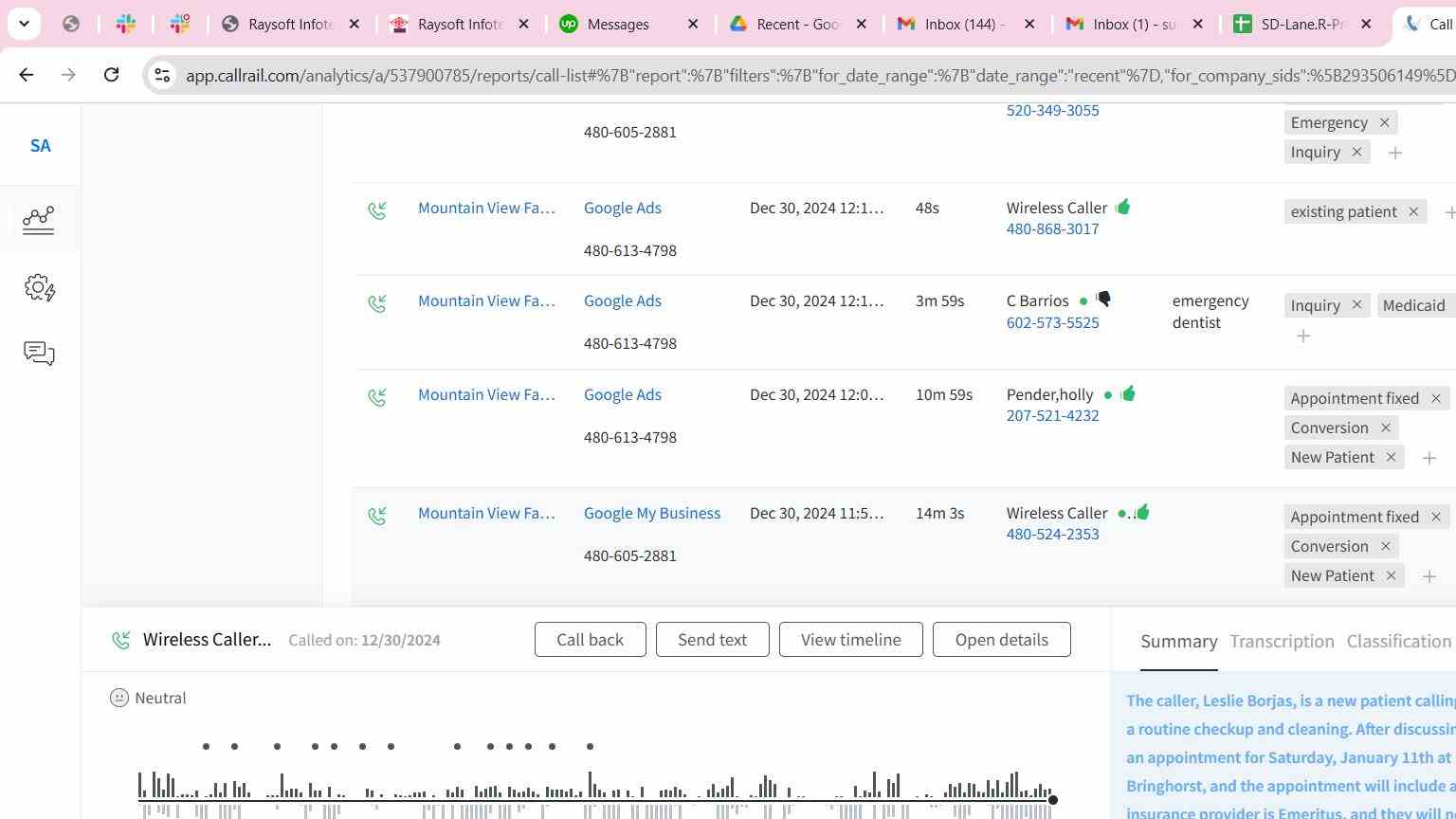Click the playhead knob on the call recording

point(1052,800)
